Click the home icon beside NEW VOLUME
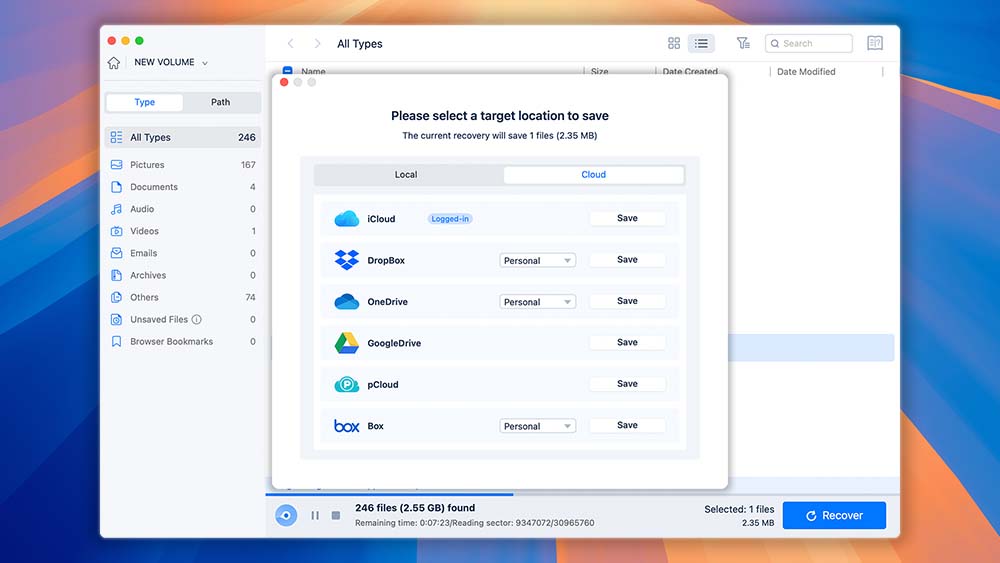This screenshot has height=563, width=1000. pyautogui.click(x=114, y=62)
